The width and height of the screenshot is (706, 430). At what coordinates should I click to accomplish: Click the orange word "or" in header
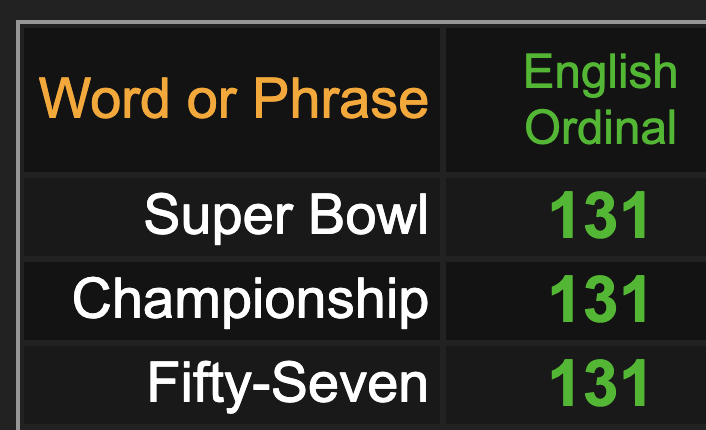[212, 104]
